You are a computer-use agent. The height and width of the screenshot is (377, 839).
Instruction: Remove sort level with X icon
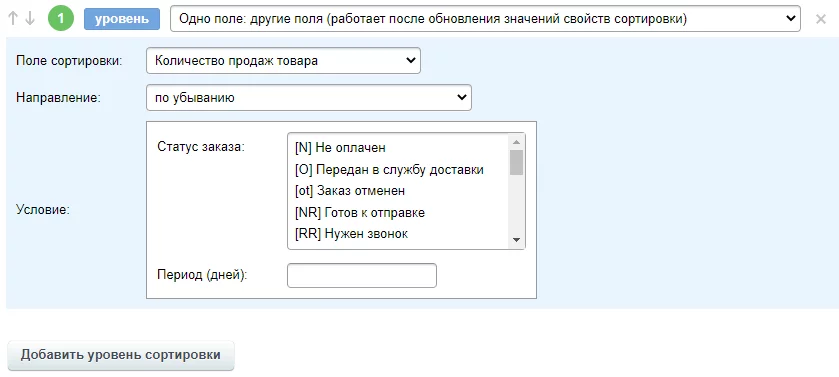coord(821,19)
